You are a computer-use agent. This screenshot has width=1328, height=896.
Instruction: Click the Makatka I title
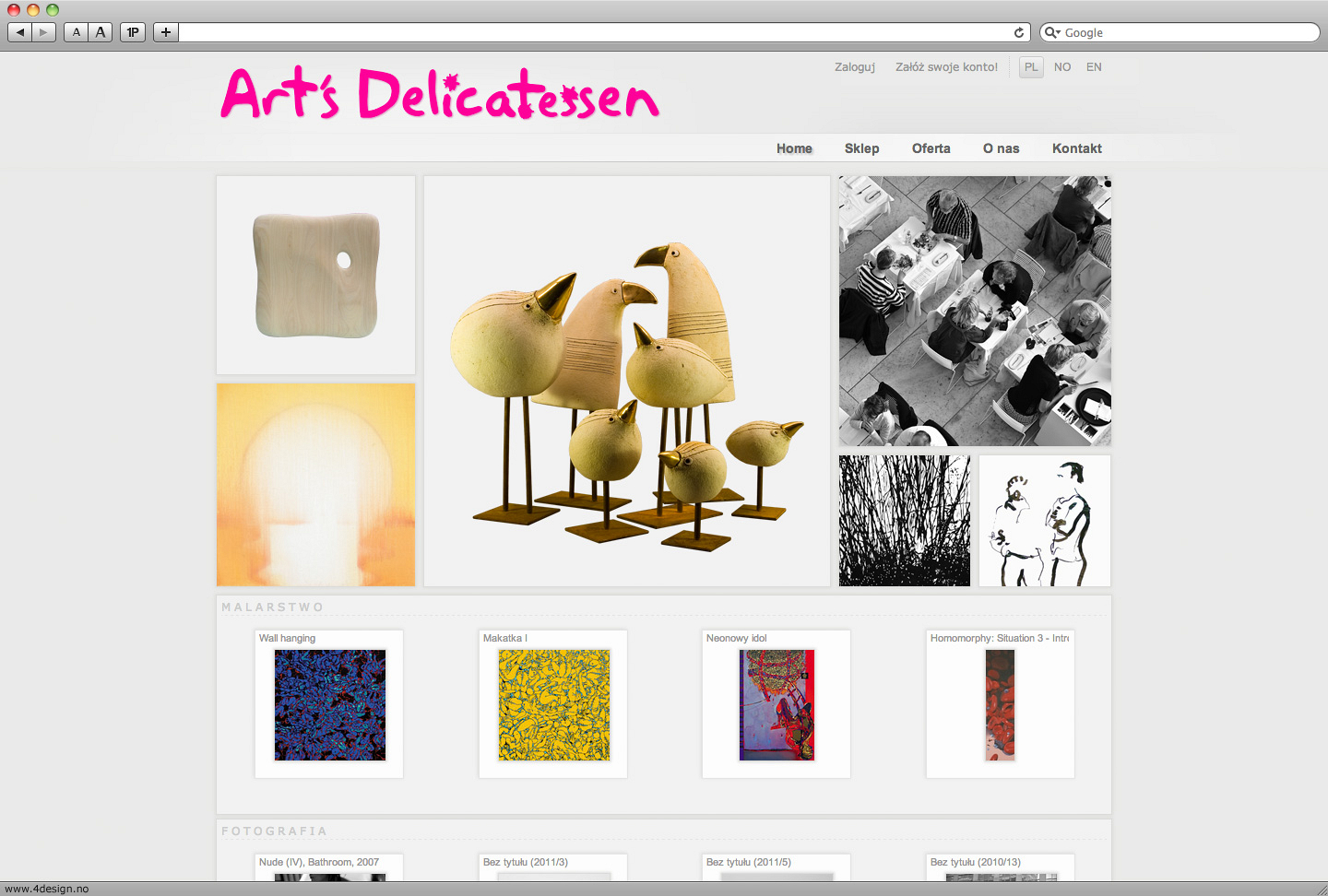point(505,638)
